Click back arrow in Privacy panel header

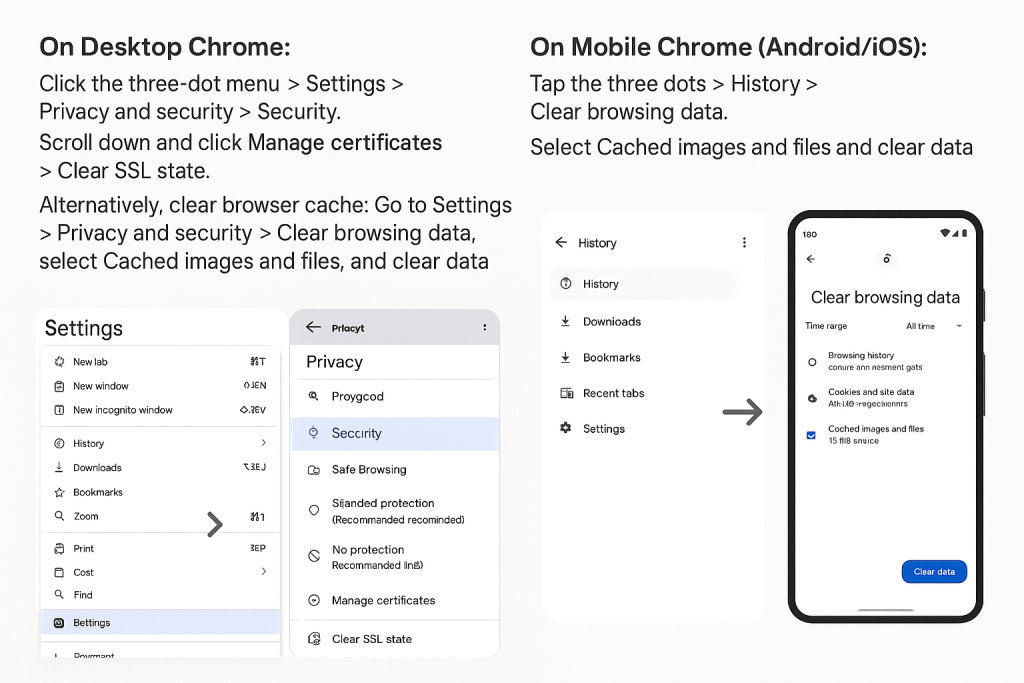pyautogui.click(x=313, y=327)
